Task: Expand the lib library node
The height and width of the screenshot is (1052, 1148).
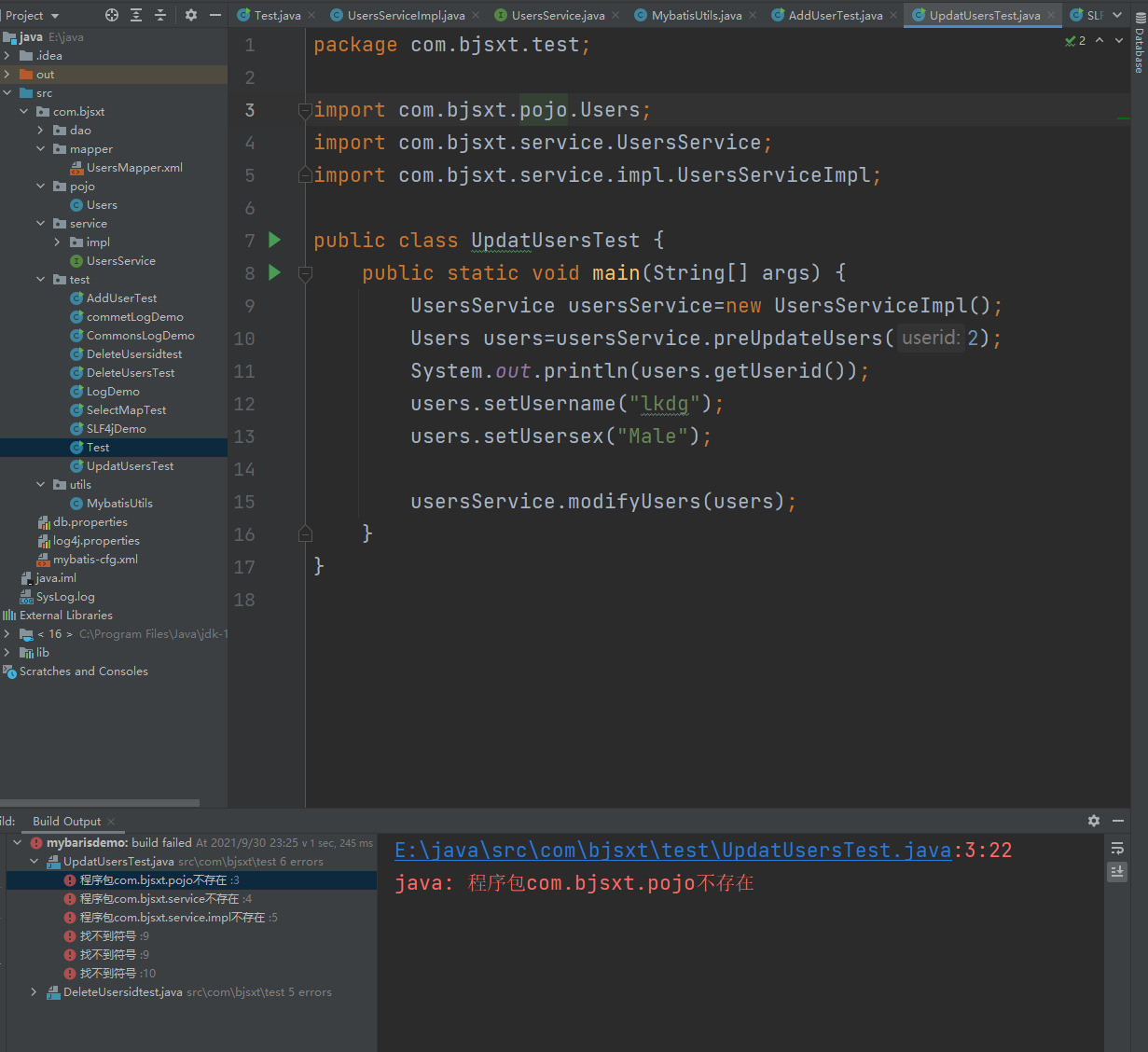Action: 7,653
